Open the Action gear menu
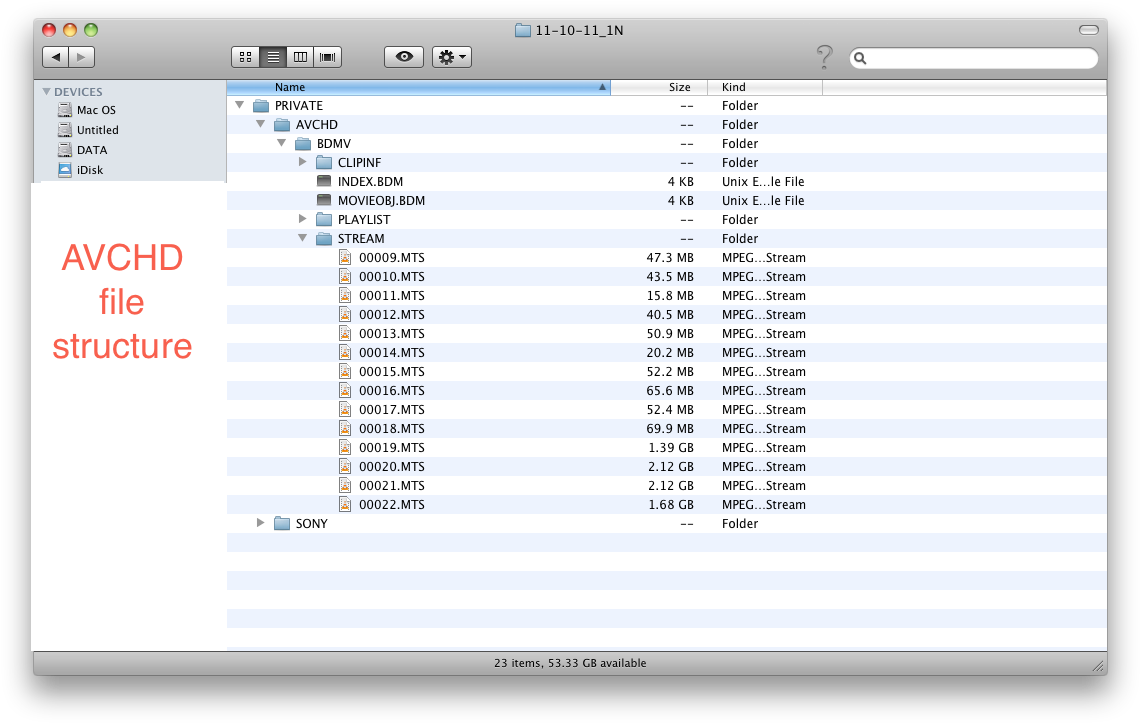The image size is (1140, 723). coord(451,57)
